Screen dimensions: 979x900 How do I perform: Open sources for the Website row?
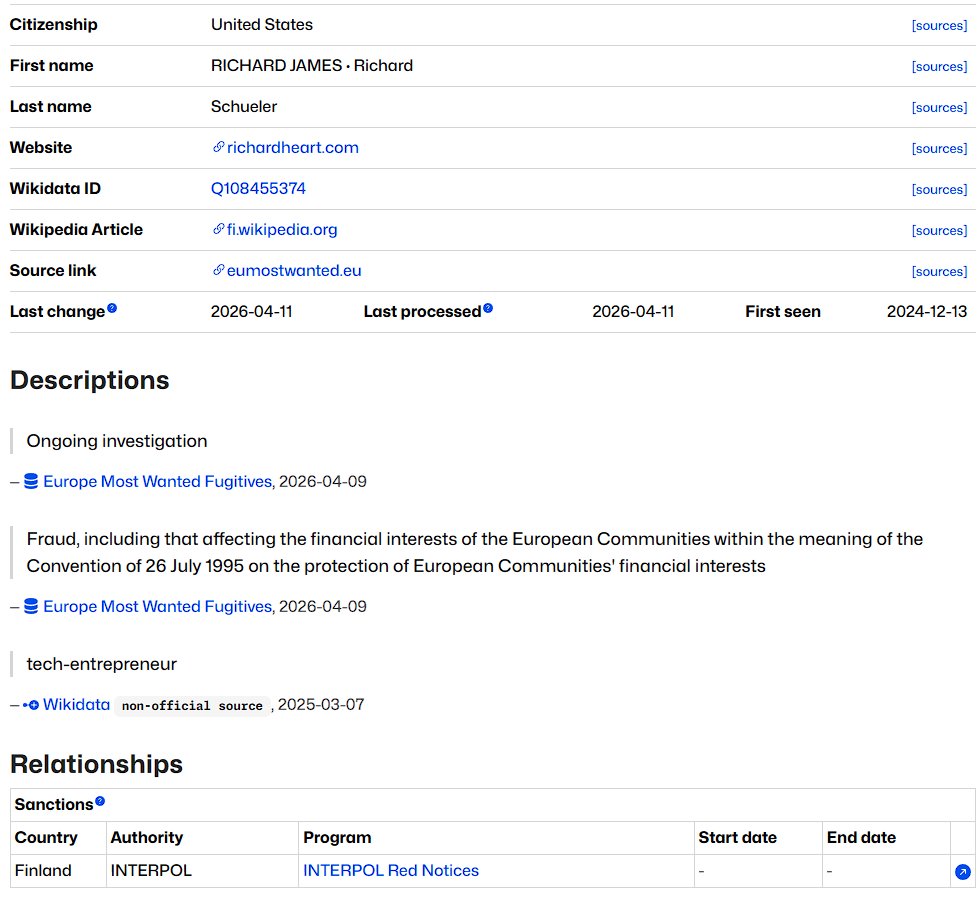coord(939,149)
